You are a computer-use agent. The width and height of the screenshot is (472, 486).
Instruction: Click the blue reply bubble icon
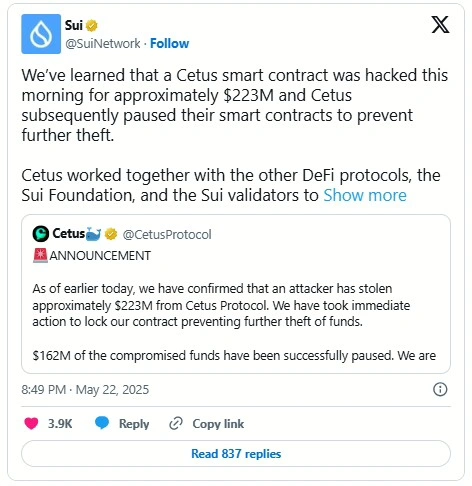(x=102, y=423)
